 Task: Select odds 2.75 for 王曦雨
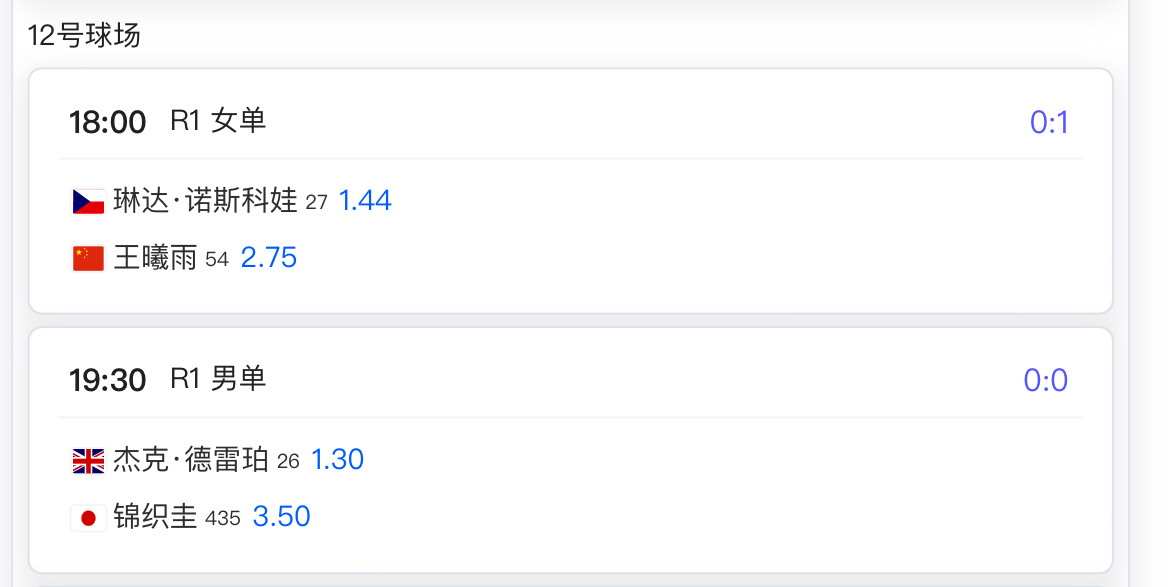[269, 258]
